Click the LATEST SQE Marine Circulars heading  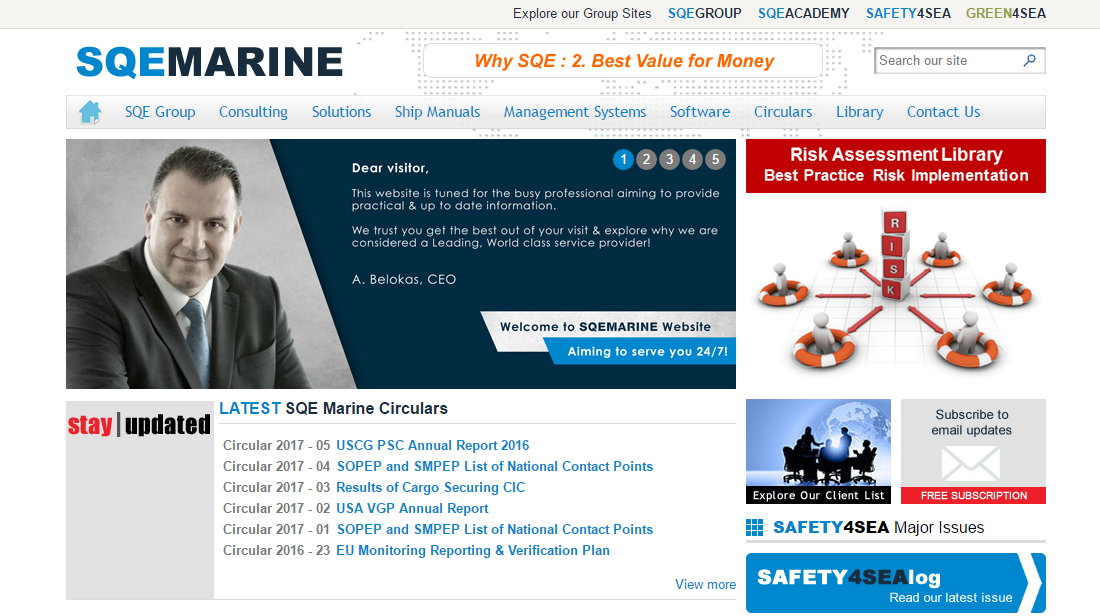(333, 408)
